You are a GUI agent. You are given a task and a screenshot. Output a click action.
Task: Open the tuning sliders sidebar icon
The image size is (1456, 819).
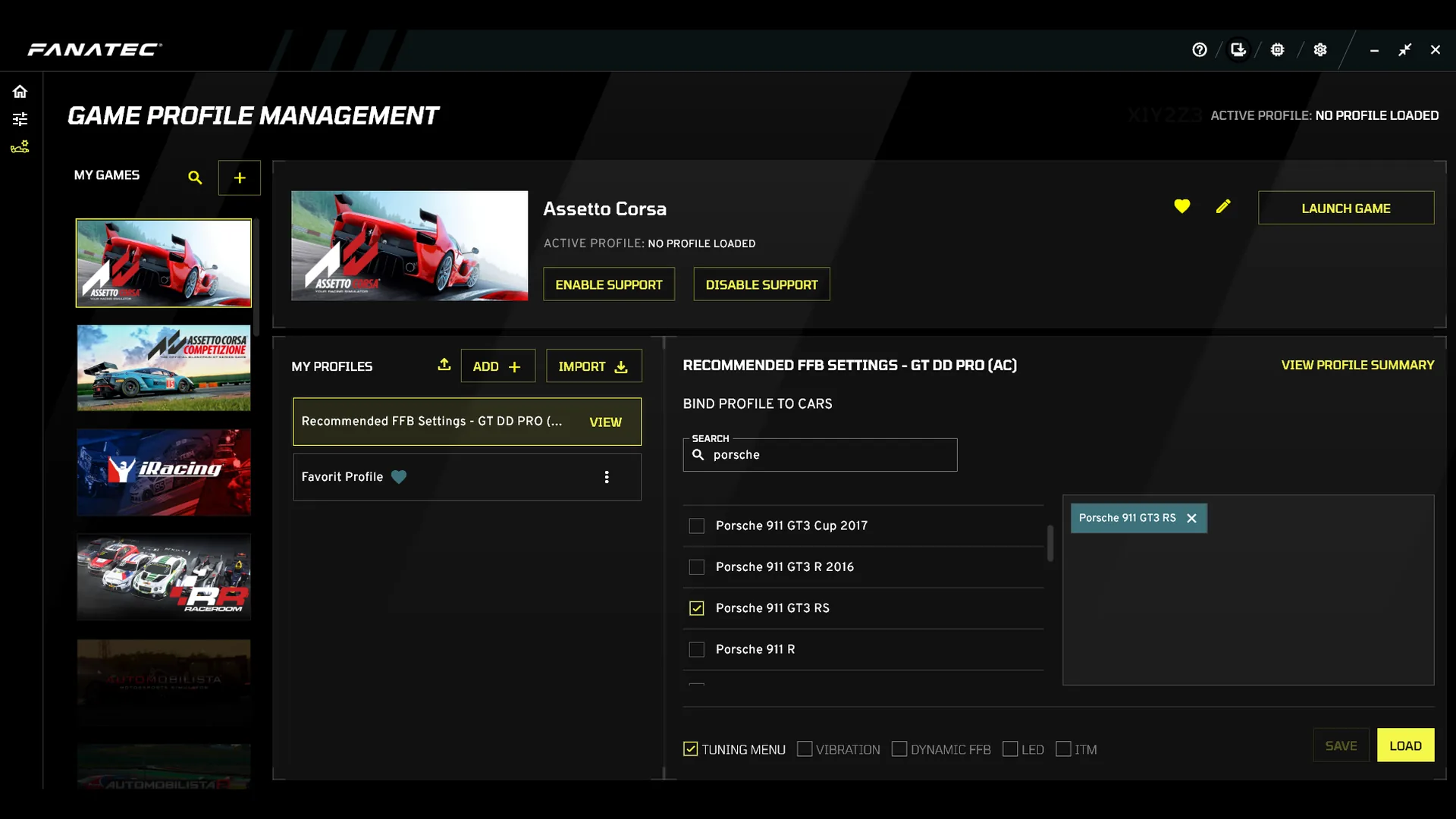pos(20,119)
